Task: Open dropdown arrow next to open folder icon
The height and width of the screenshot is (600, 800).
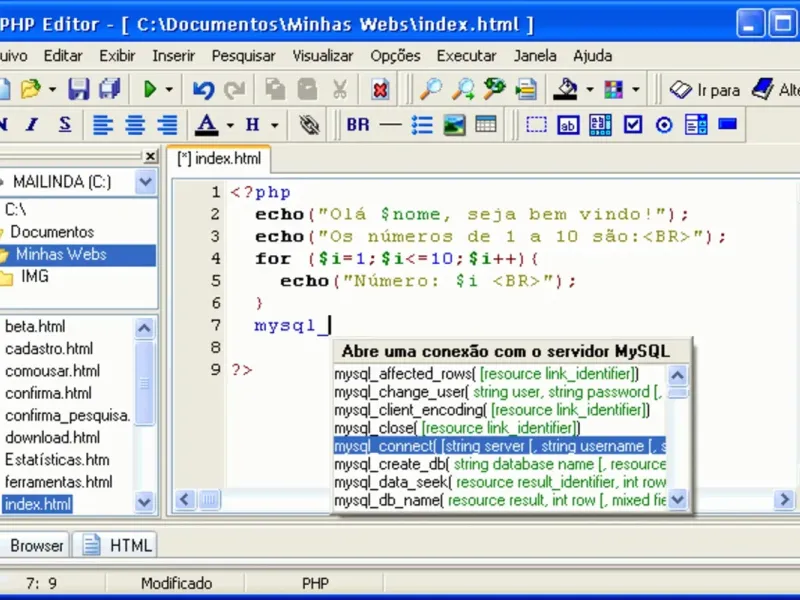Action: click(52, 90)
